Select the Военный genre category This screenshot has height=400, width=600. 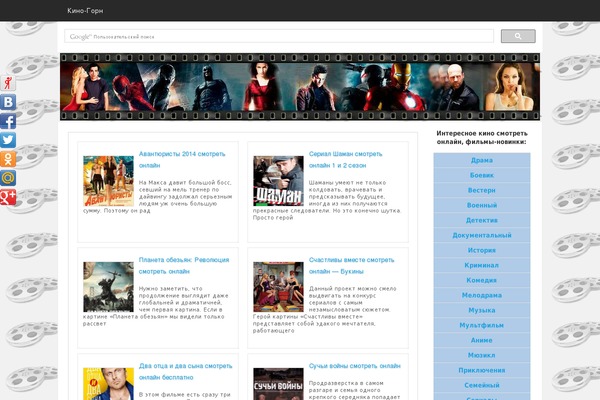(482, 205)
